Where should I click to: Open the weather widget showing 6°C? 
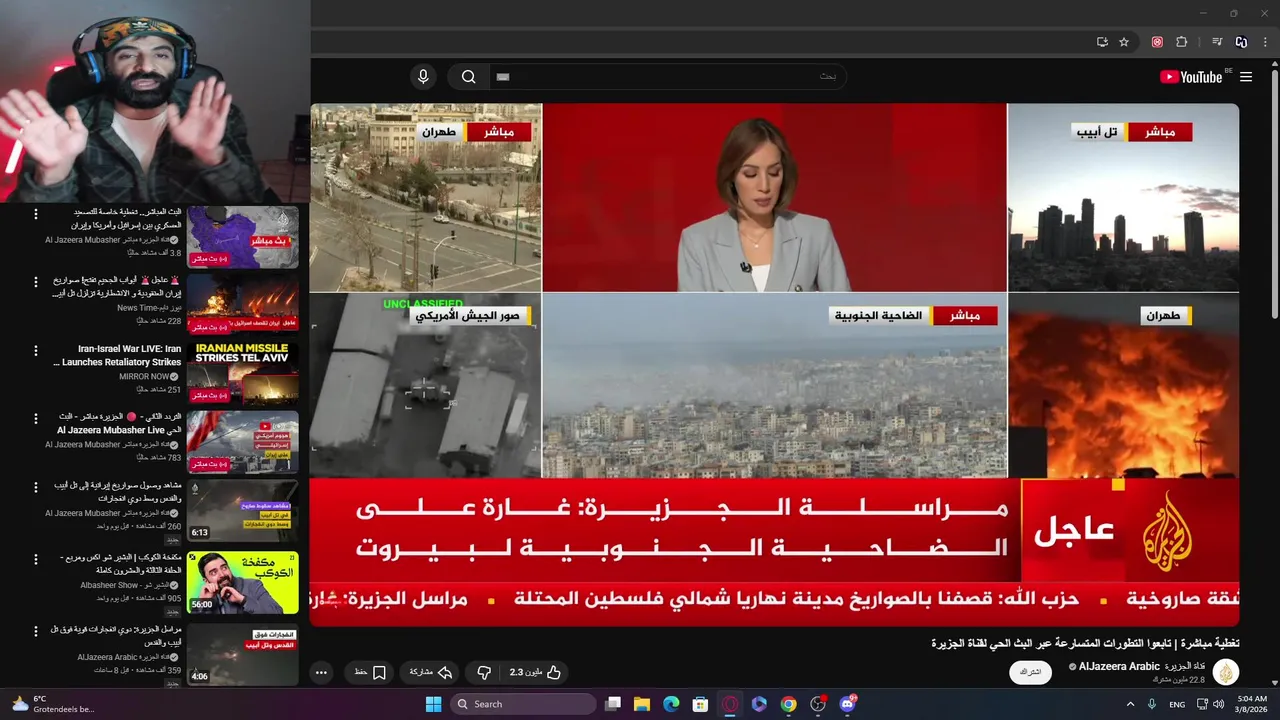pos(52,704)
